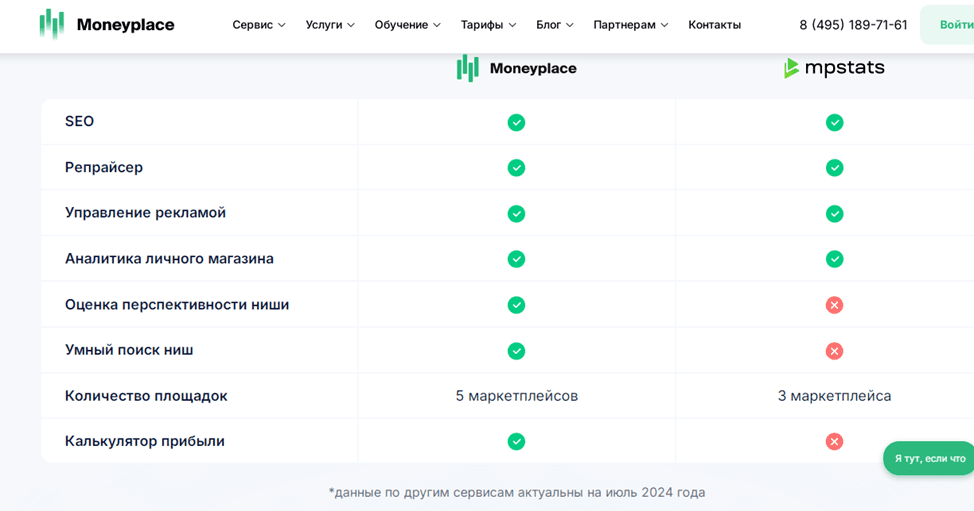The height and width of the screenshot is (511, 974).
Task: Open the chat widget 'Я тут, если что'
Action: pyautogui.click(x=929, y=458)
